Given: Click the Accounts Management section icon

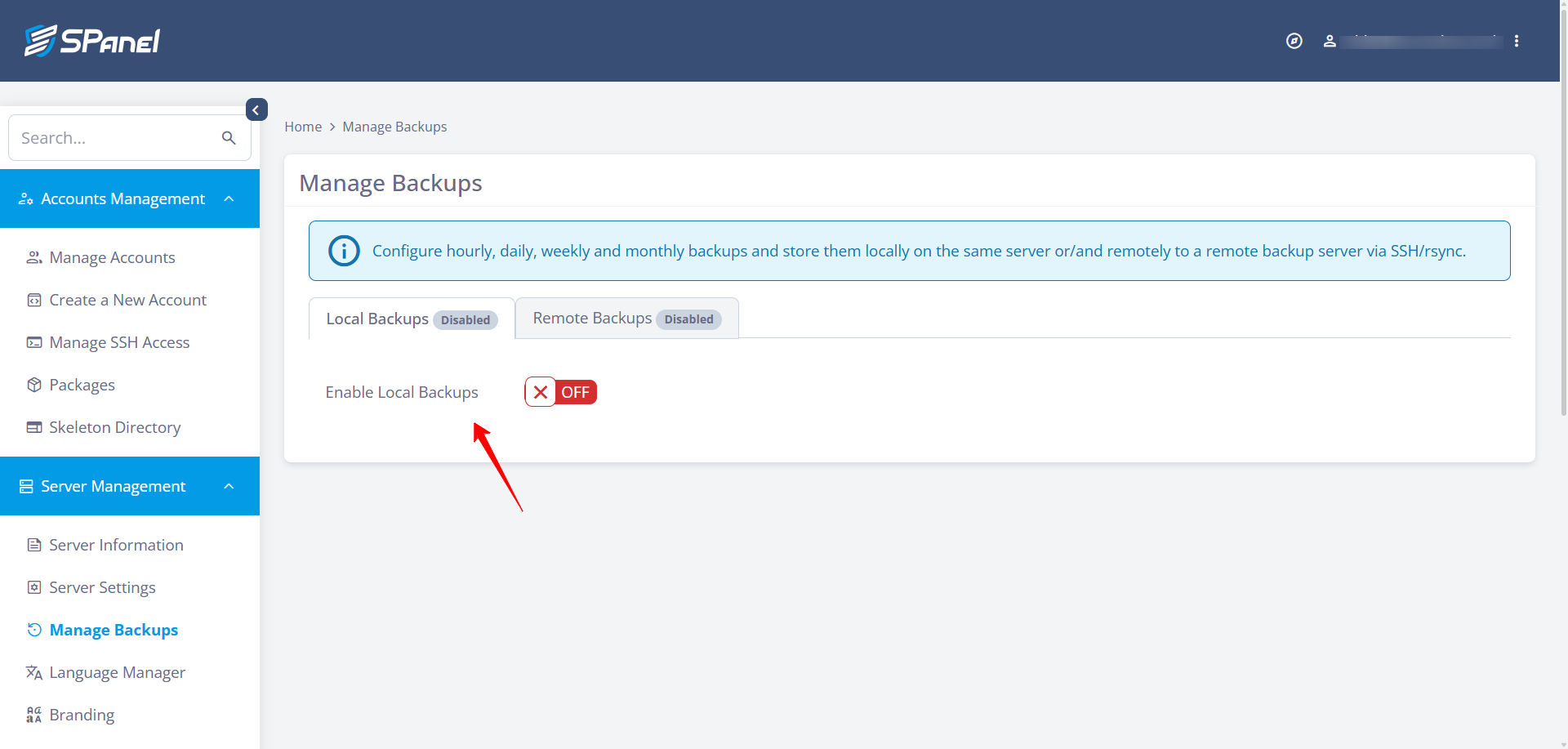Looking at the screenshot, I should 26,198.
